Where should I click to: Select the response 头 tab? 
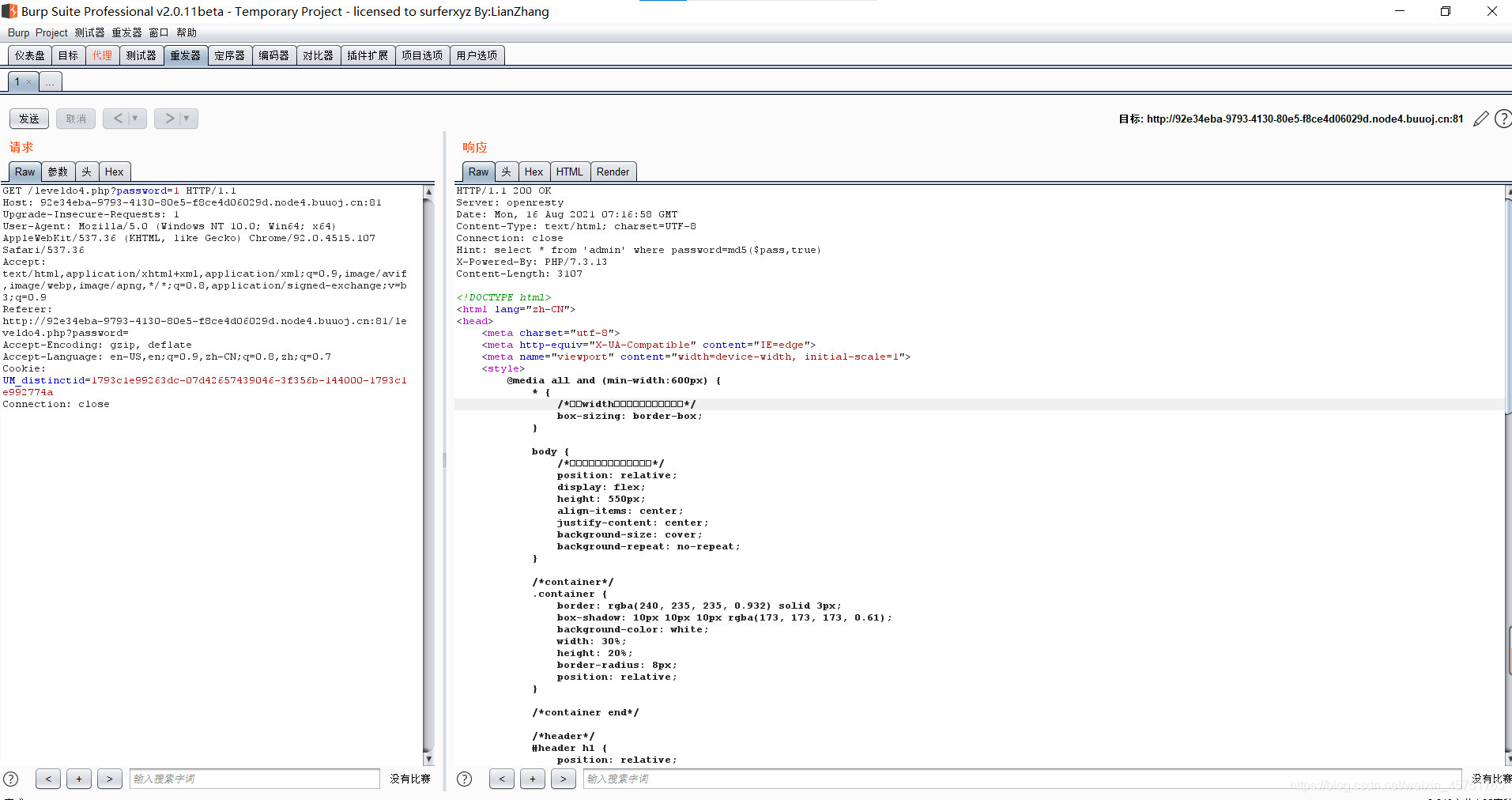click(507, 172)
